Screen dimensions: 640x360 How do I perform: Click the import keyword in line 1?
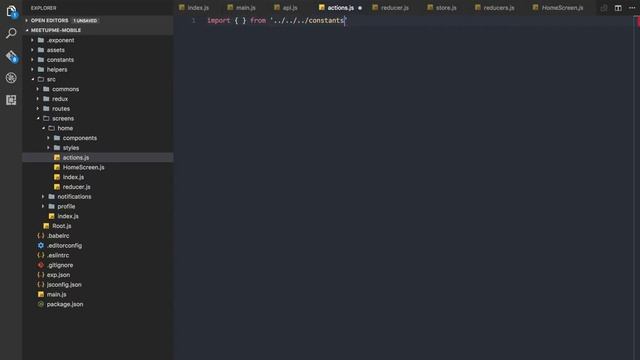pyautogui.click(x=219, y=20)
